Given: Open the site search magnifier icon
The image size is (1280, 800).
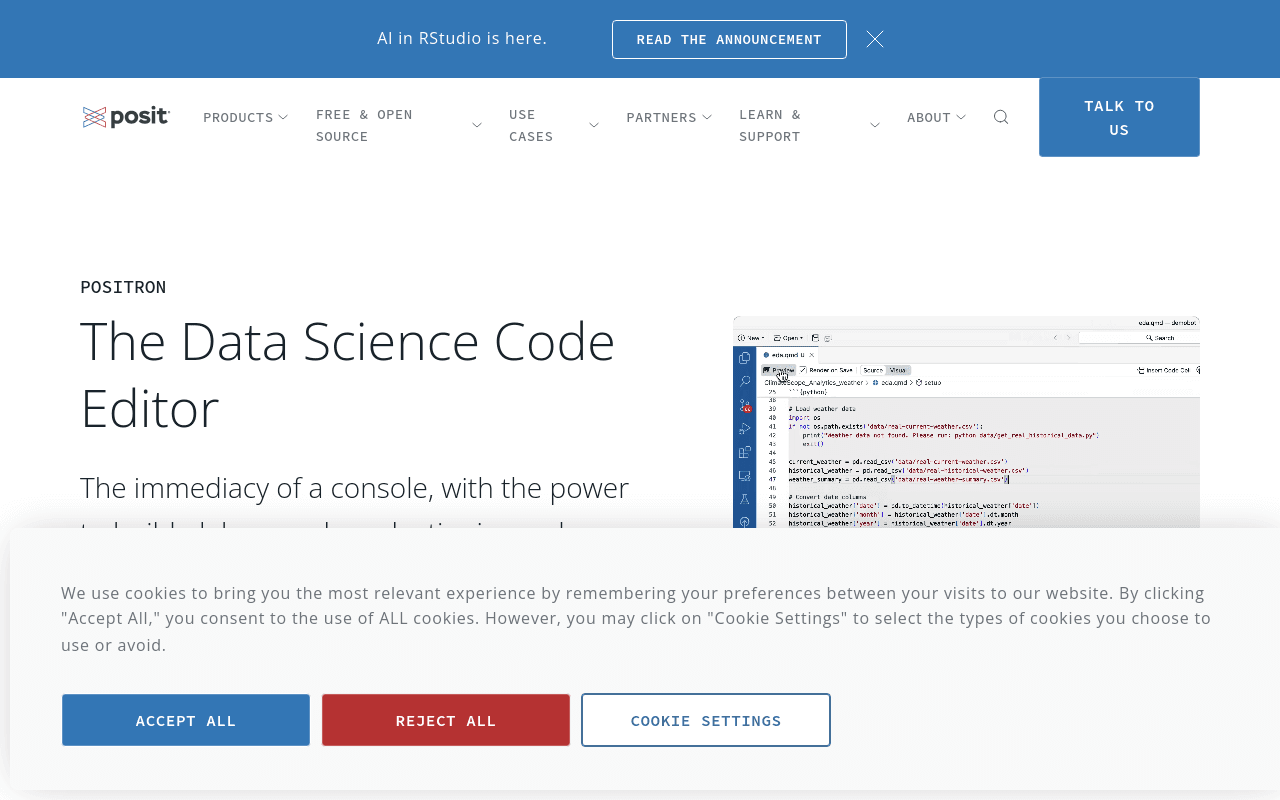Looking at the screenshot, I should pos(1001,117).
